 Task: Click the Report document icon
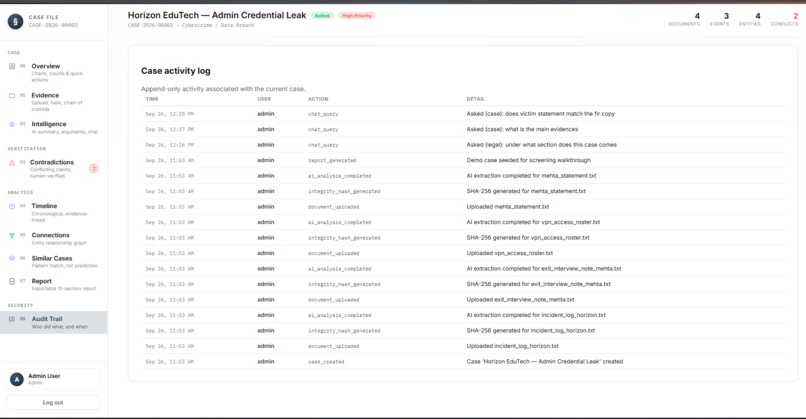click(12, 282)
